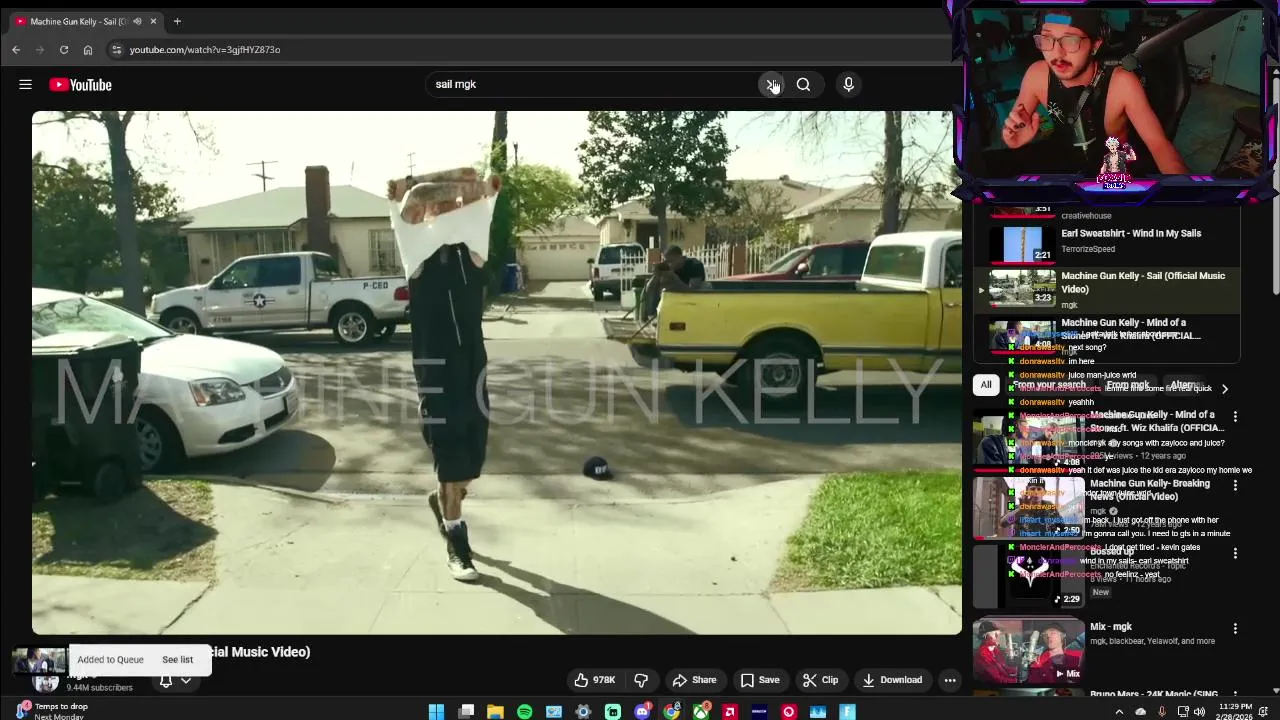The width and height of the screenshot is (1280, 720).
Task: Open Settings gear on taskbar
Action: 584,712
